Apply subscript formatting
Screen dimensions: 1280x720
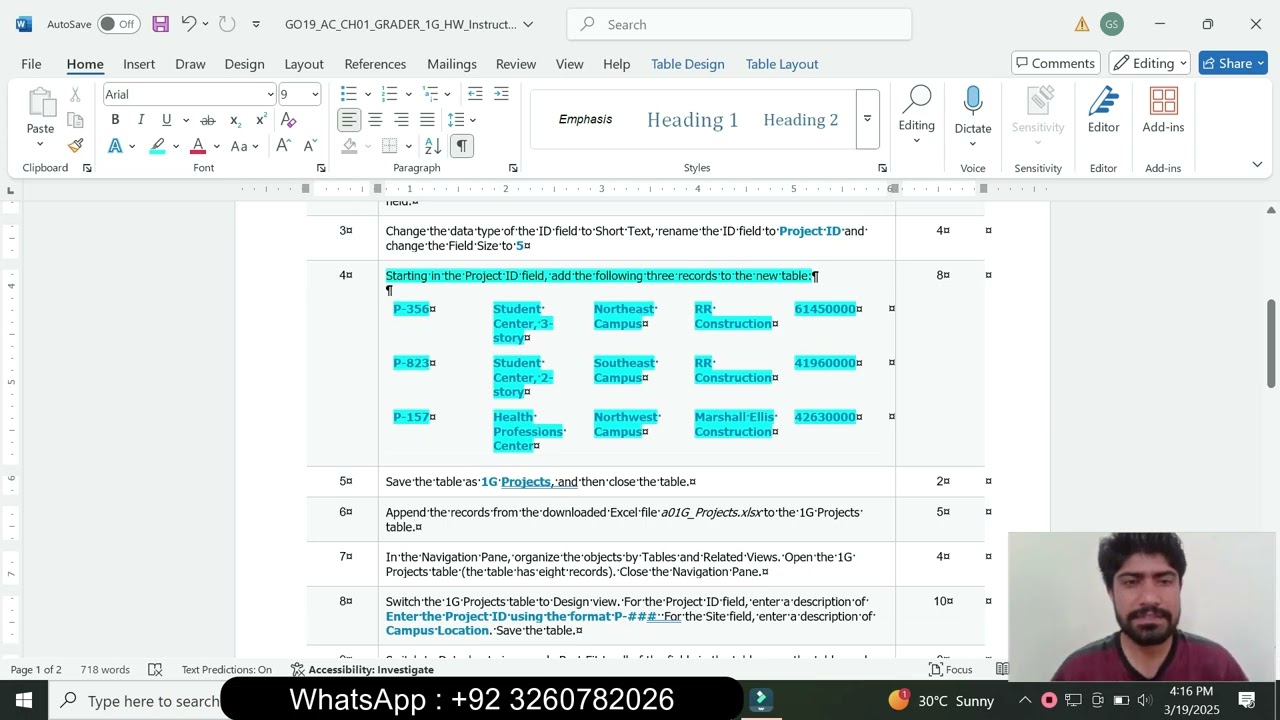[235, 120]
